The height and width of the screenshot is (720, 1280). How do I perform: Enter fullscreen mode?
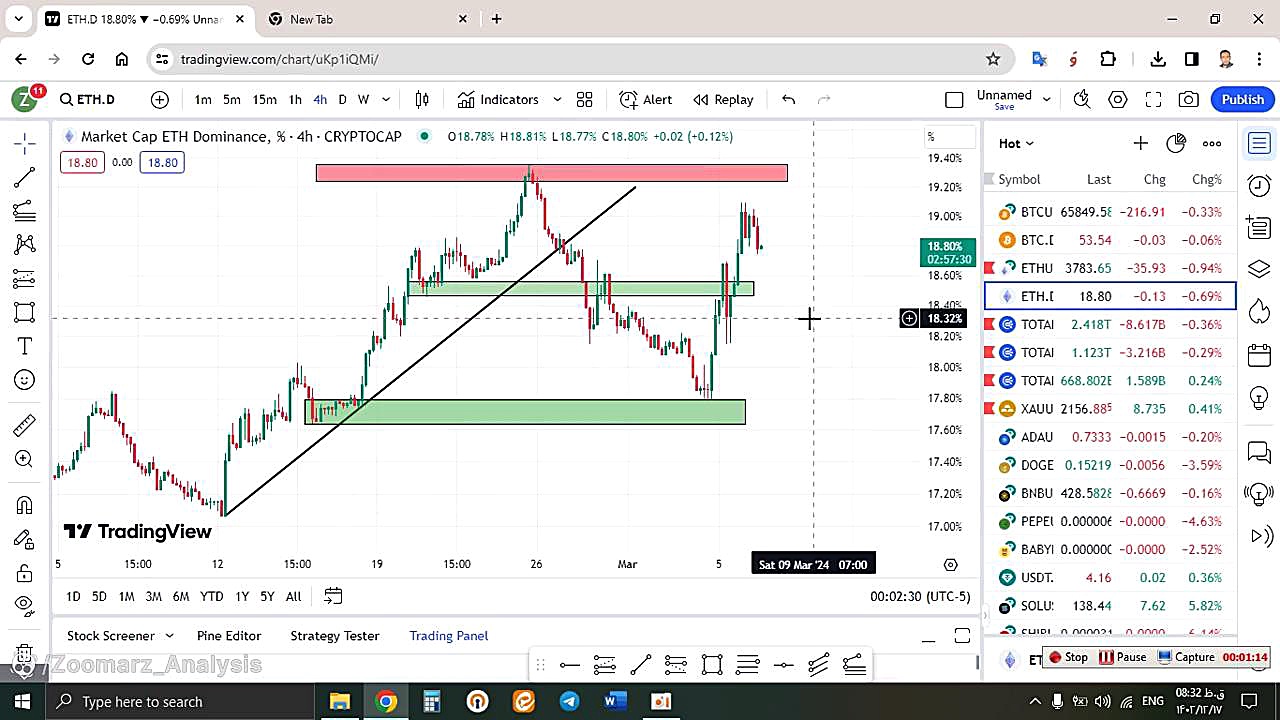(x=1153, y=99)
